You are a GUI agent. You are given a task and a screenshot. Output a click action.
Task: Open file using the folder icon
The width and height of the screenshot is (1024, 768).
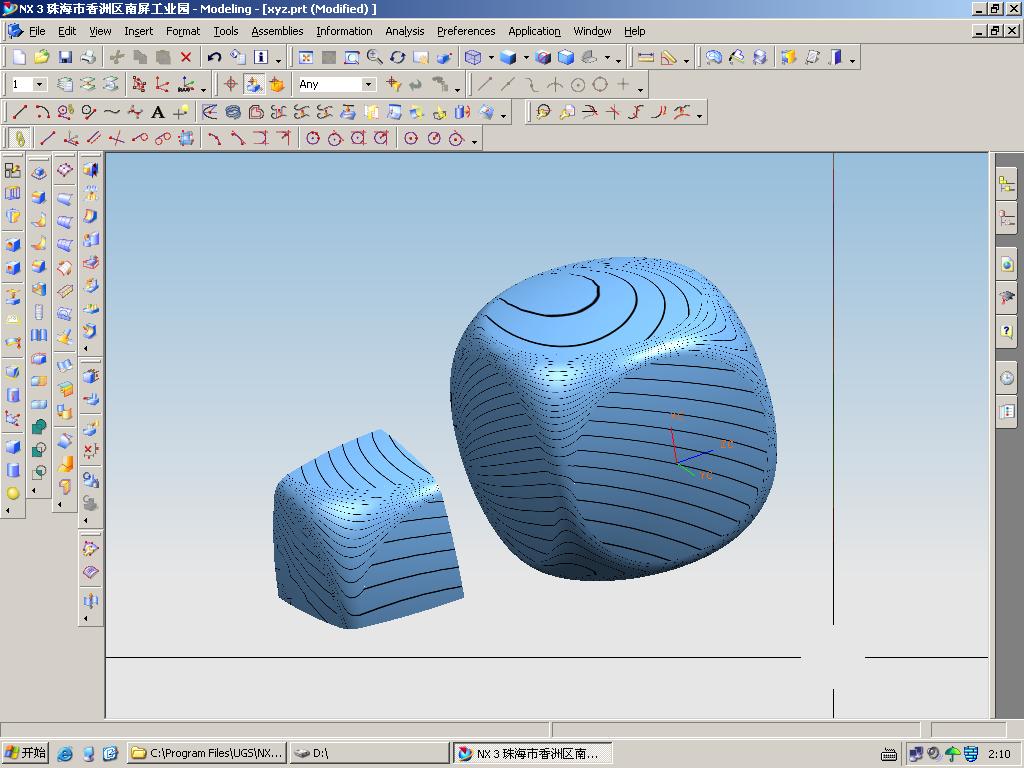pos(42,58)
